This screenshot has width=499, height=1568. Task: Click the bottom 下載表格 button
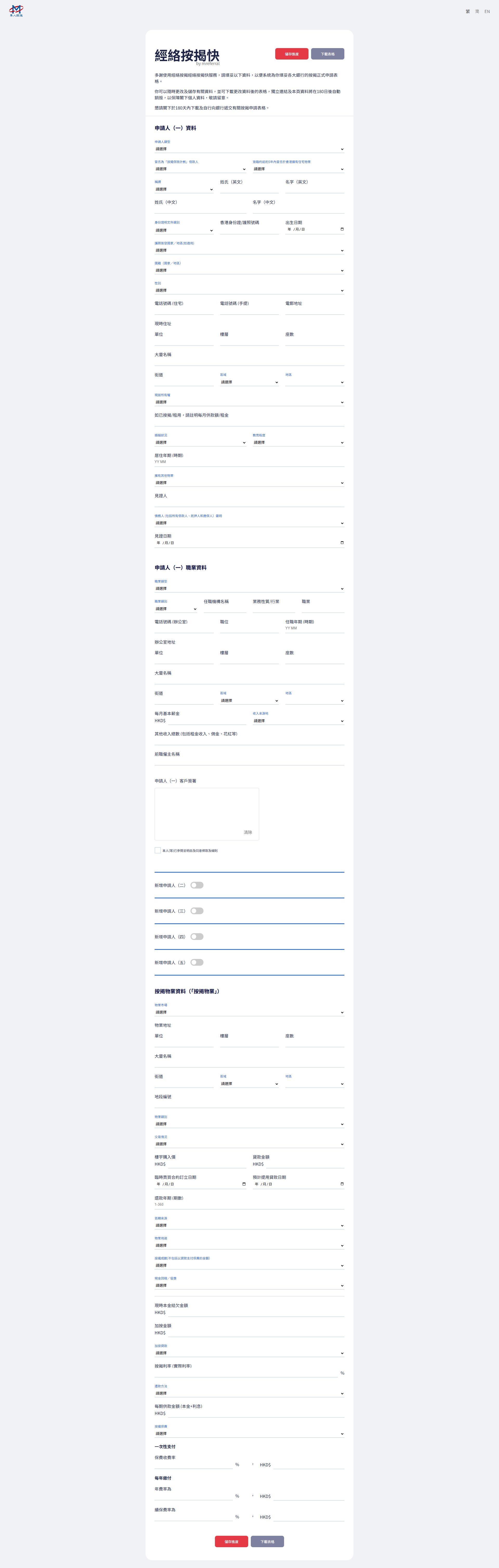pos(267,1541)
